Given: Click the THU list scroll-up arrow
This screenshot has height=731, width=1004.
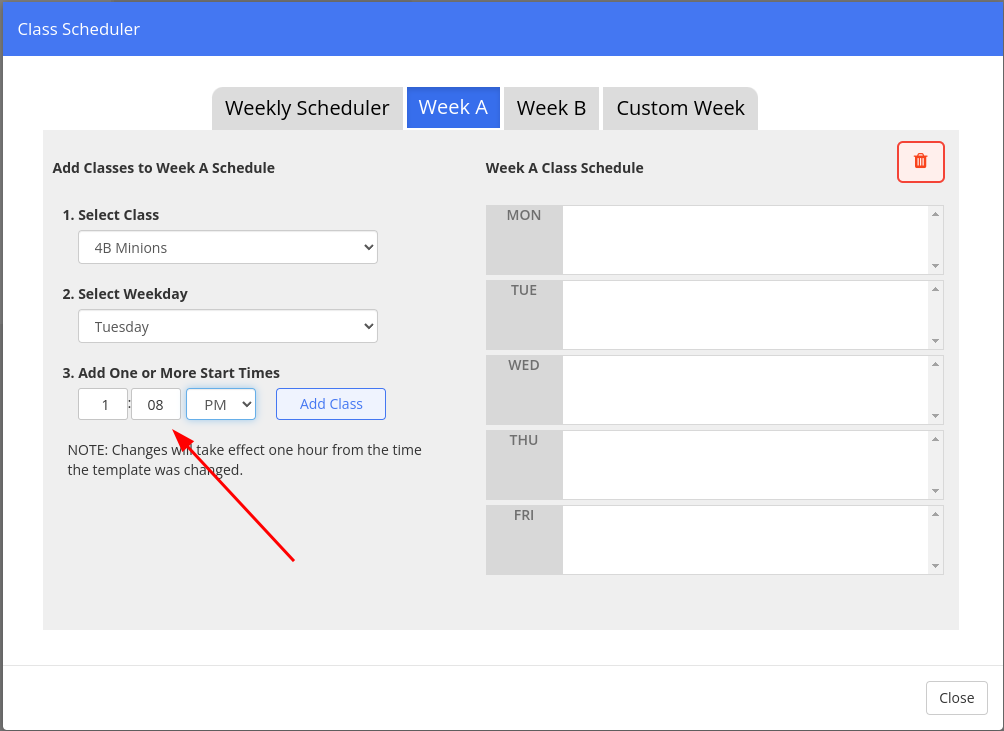Looking at the screenshot, I should (x=935, y=439).
